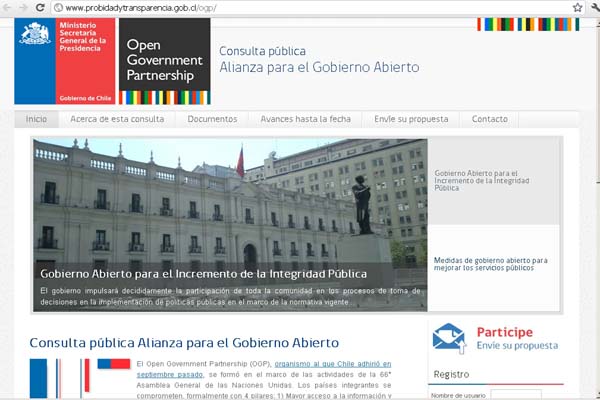Switch to the Documentos tab
Image resolution: width=600 pixels, height=400 pixels.
[x=212, y=119]
